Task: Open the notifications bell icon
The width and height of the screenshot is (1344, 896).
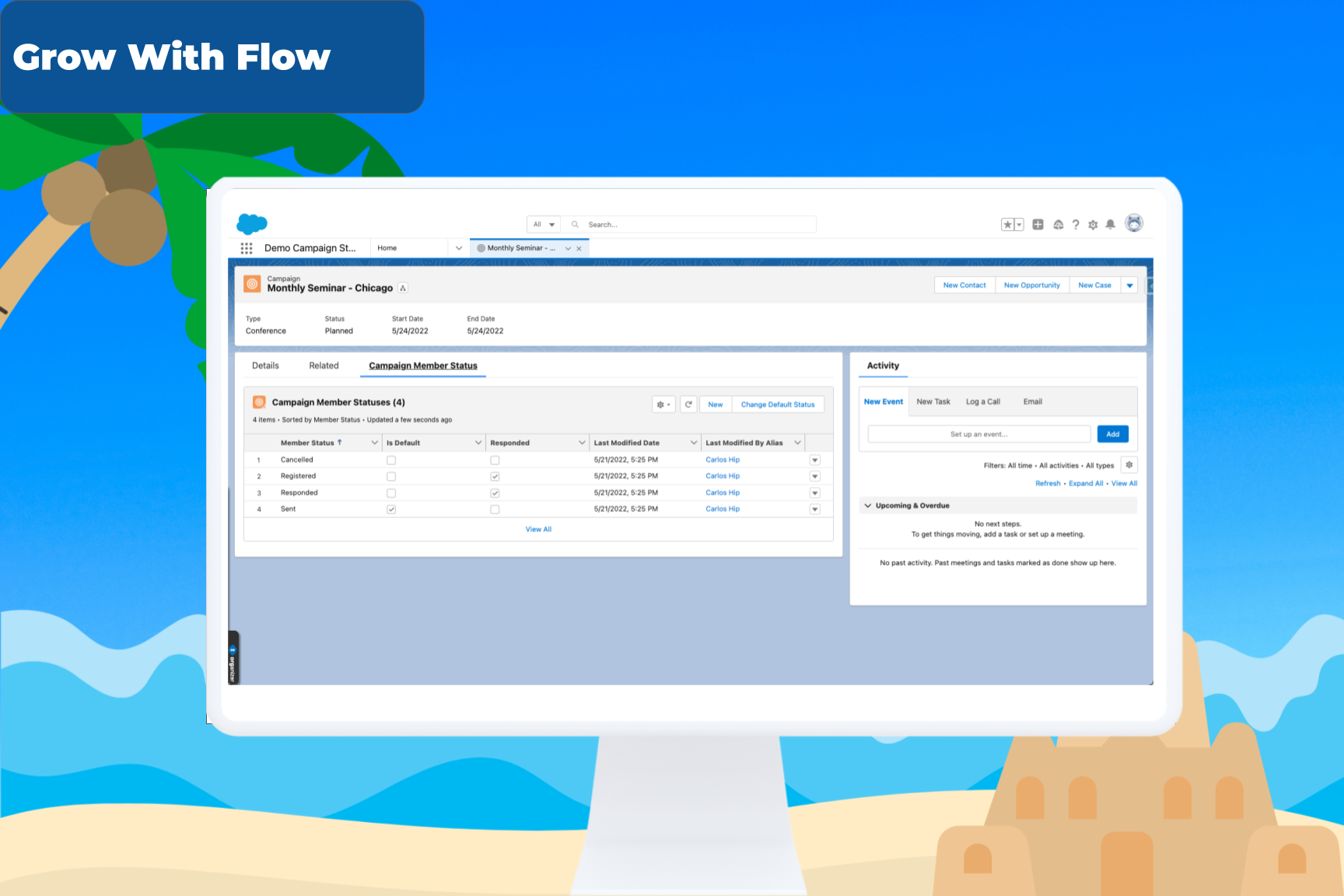Action: pyautogui.click(x=1111, y=225)
